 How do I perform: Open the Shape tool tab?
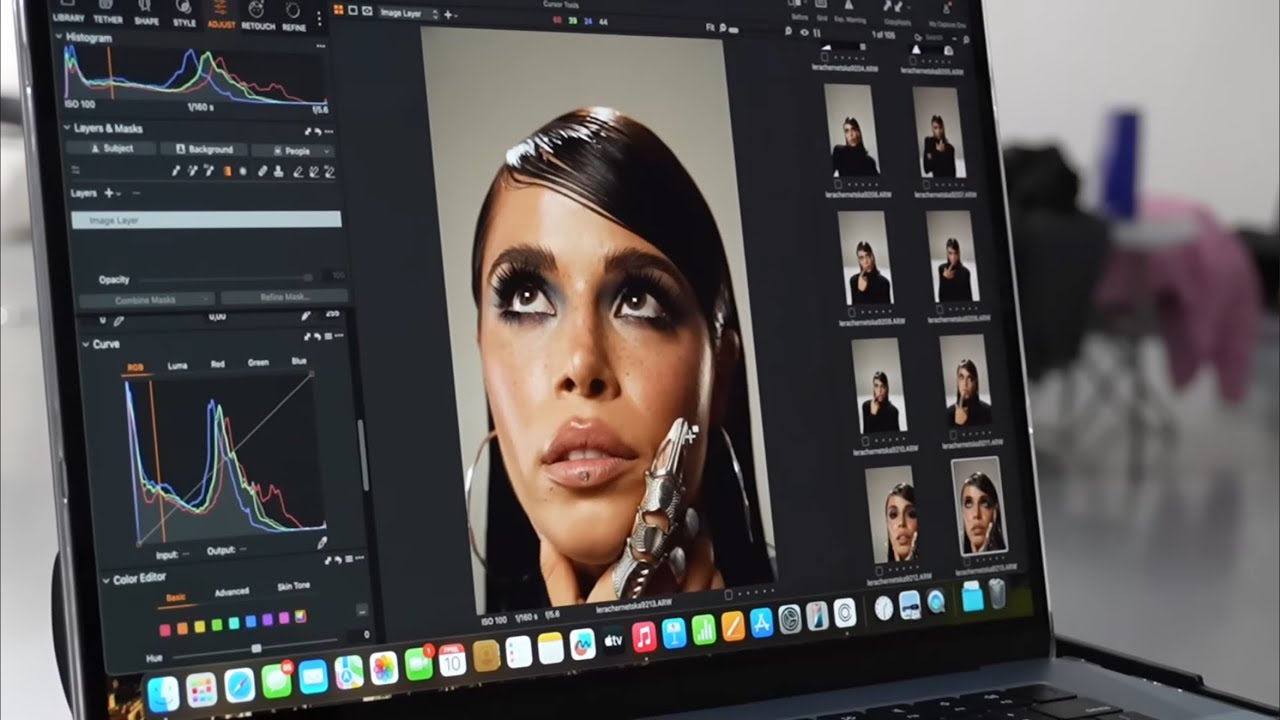tap(147, 12)
